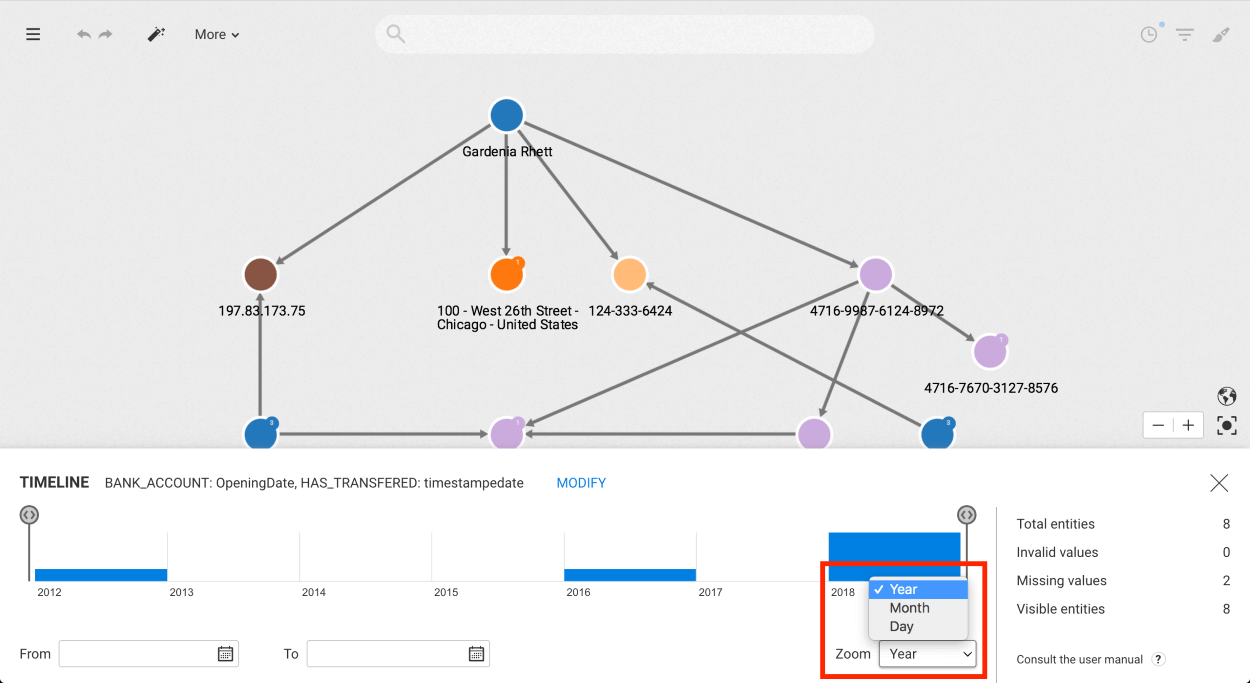The image size is (1250, 683).
Task: Open the magic wand tool
Action: click(156, 34)
